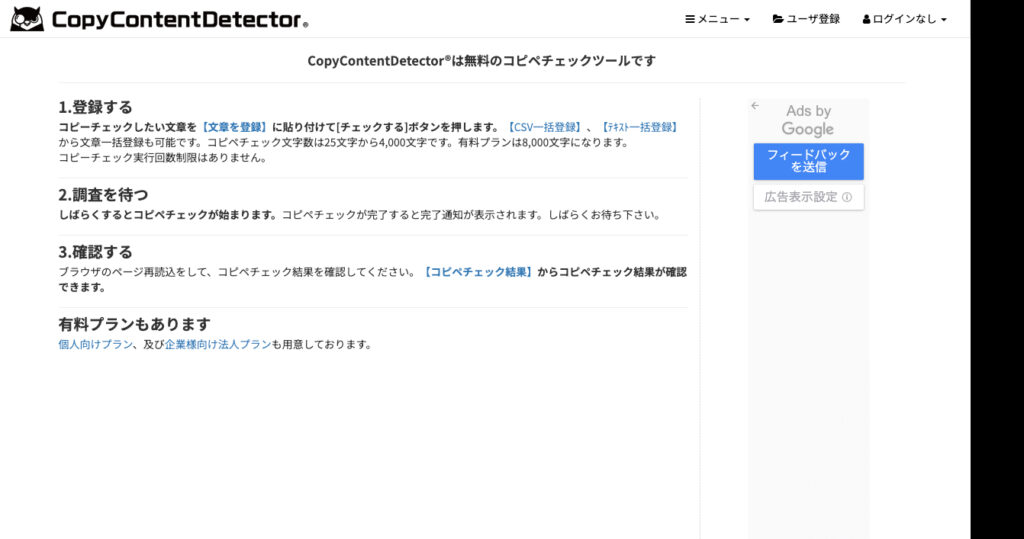The image size is (1024, 539).
Task: Click the 有料プランもあります heading
Action: (x=135, y=324)
